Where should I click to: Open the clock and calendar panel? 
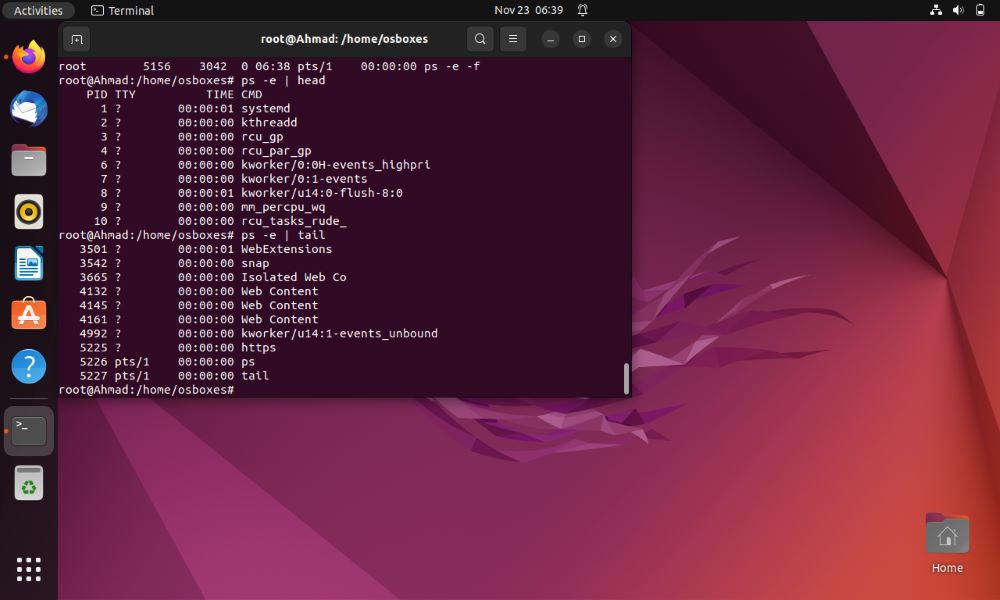(529, 10)
